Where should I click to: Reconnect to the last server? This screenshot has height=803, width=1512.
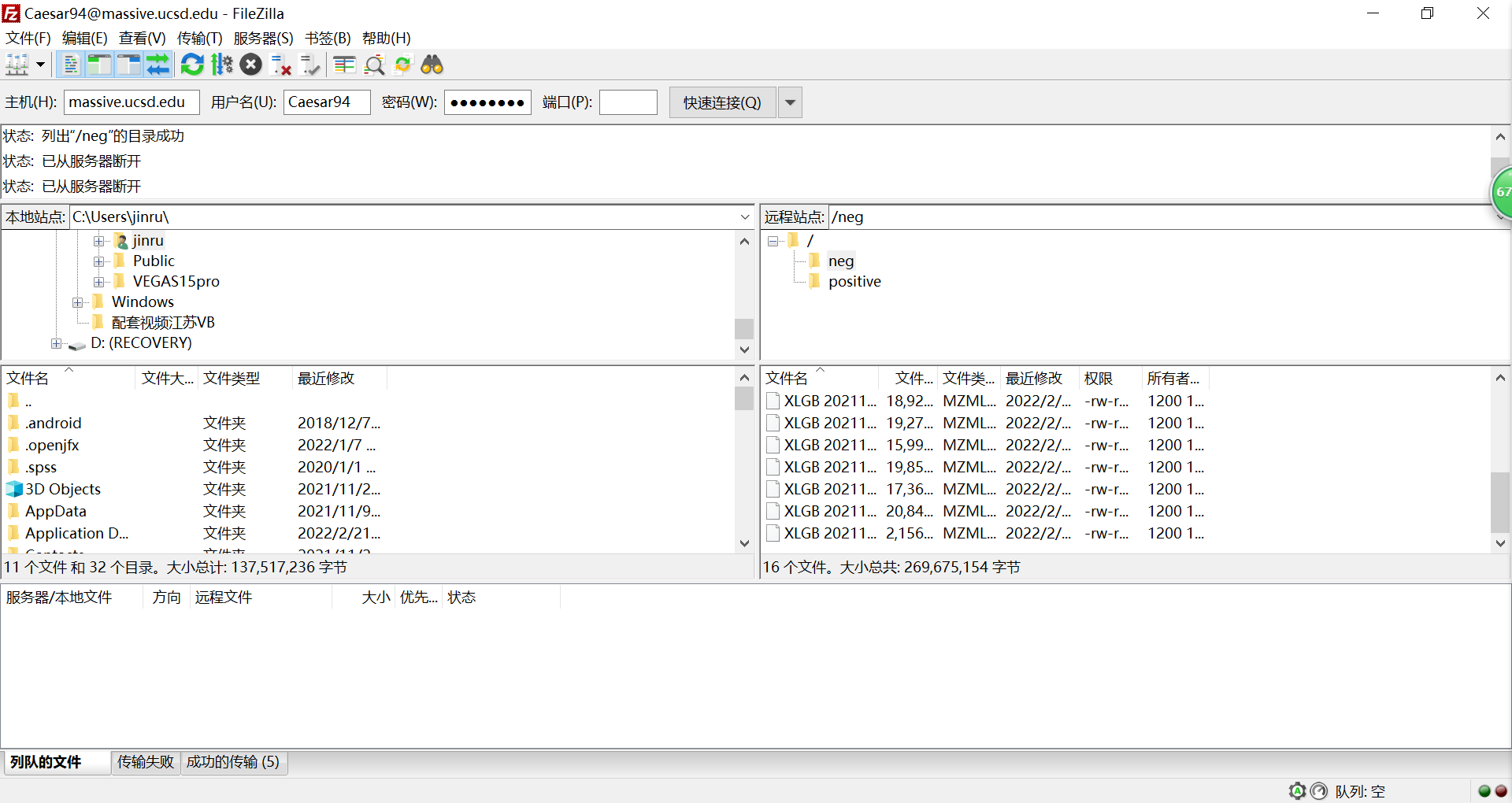310,65
